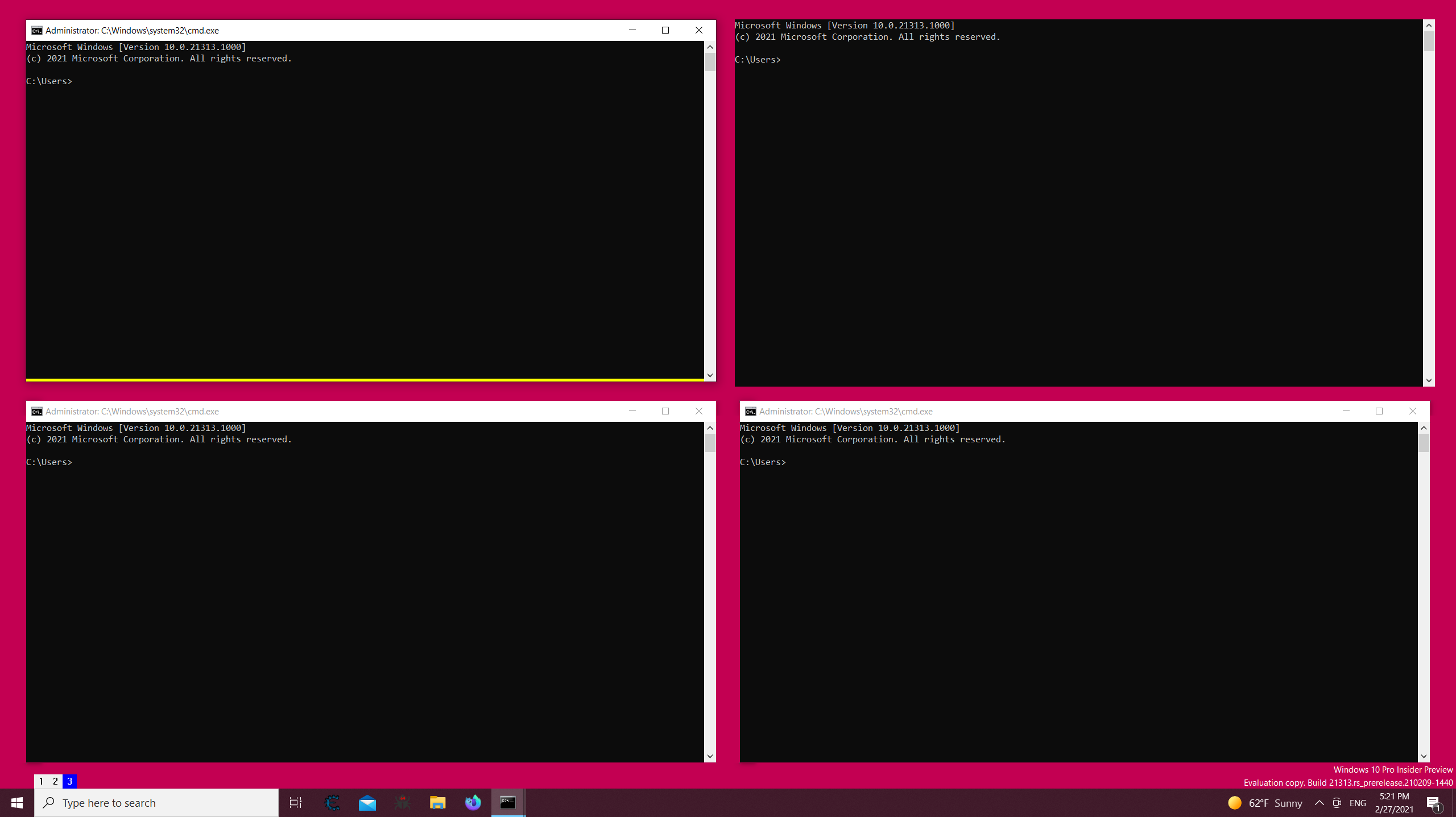
Task: Open the Start menu
Action: (16, 802)
